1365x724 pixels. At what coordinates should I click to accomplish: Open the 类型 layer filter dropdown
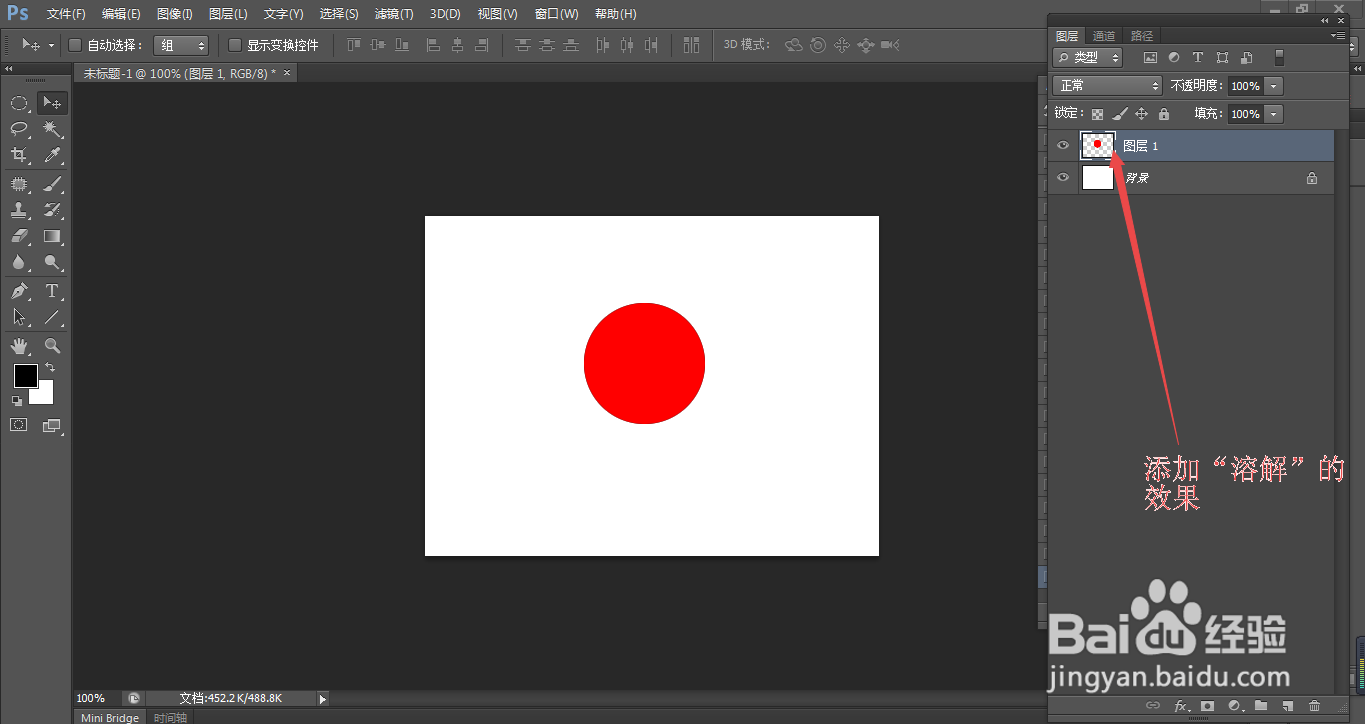pyautogui.click(x=1088, y=58)
